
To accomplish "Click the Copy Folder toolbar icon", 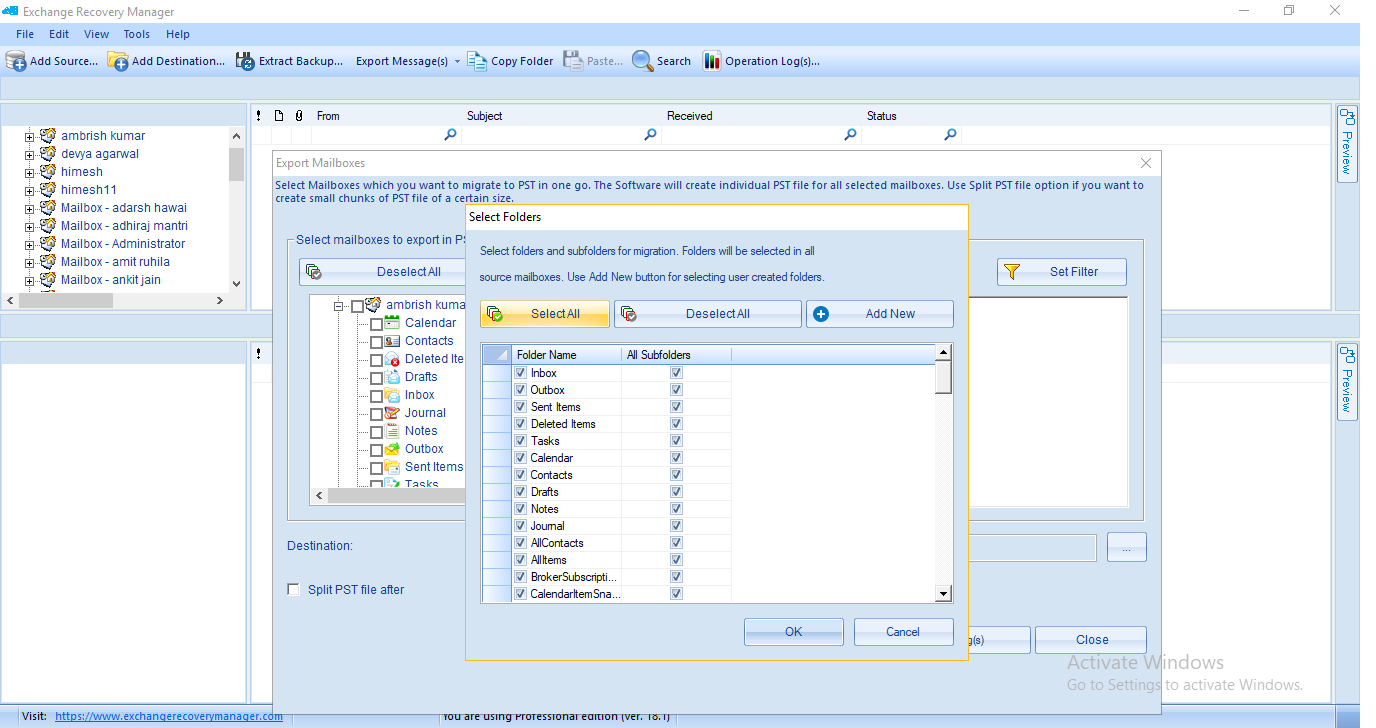I will click(477, 61).
